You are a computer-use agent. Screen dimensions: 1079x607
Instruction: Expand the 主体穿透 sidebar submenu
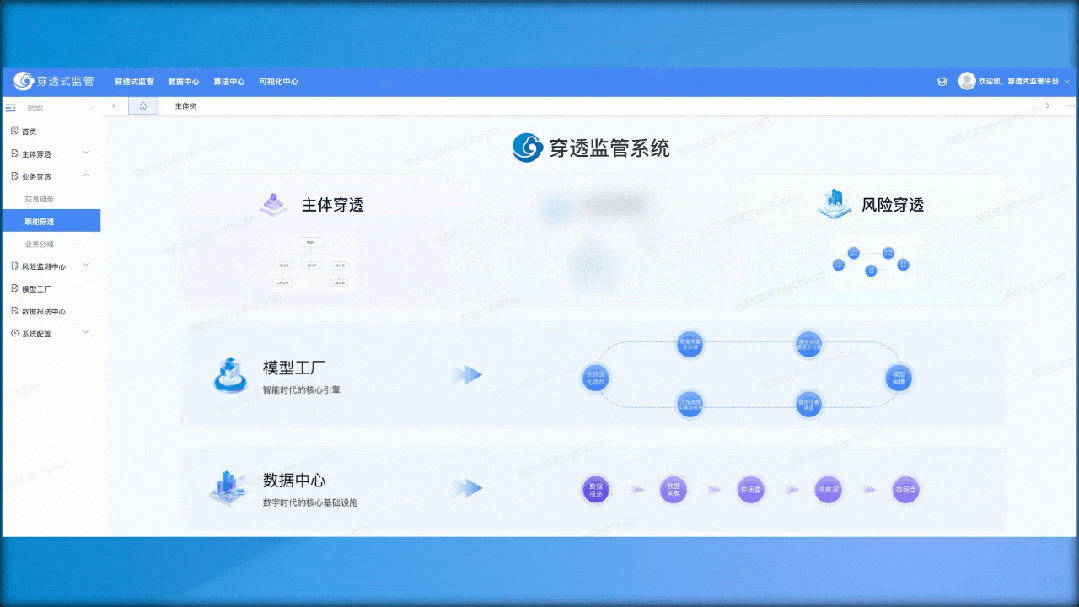click(x=86, y=153)
